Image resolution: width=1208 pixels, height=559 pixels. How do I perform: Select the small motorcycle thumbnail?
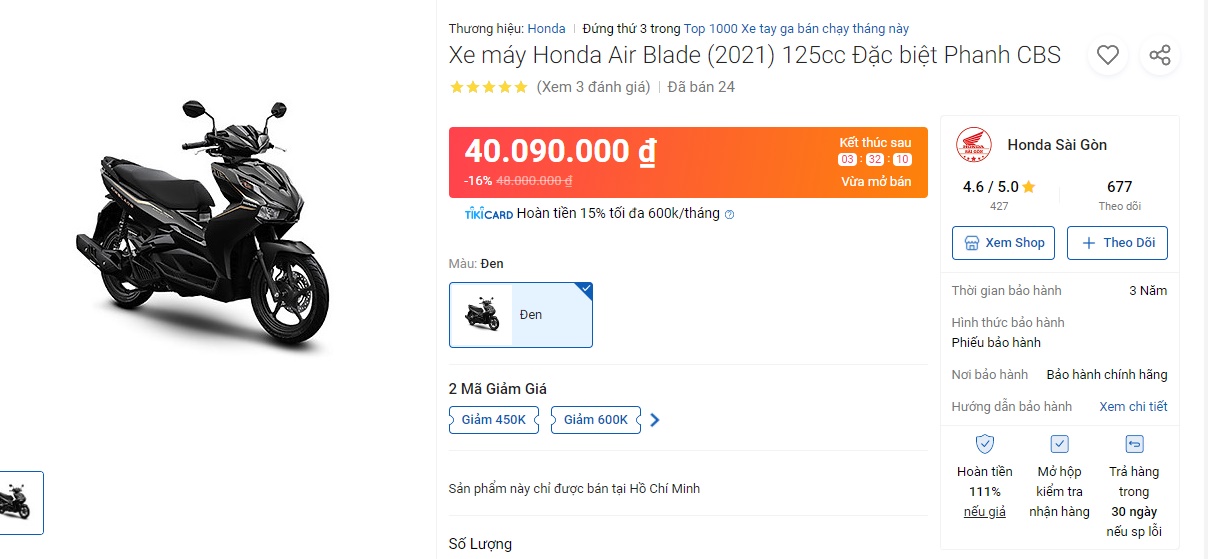click(x=20, y=502)
